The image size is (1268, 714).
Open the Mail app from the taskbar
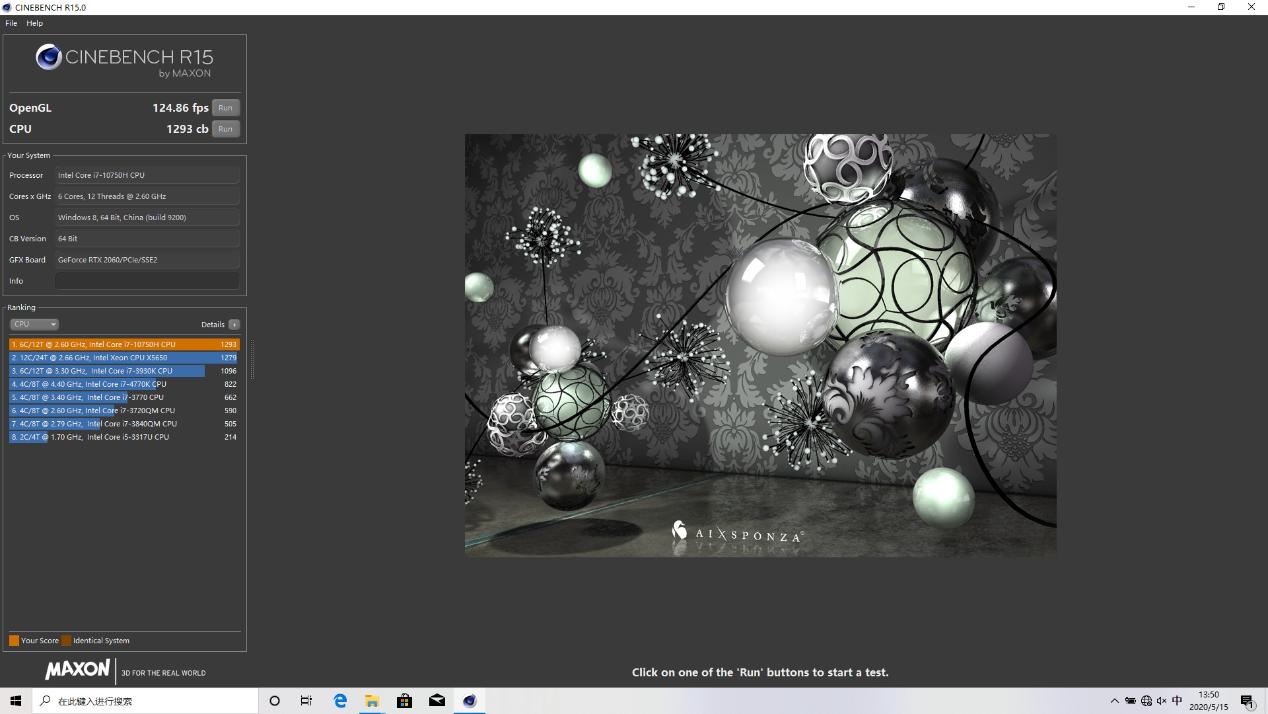click(437, 701)
